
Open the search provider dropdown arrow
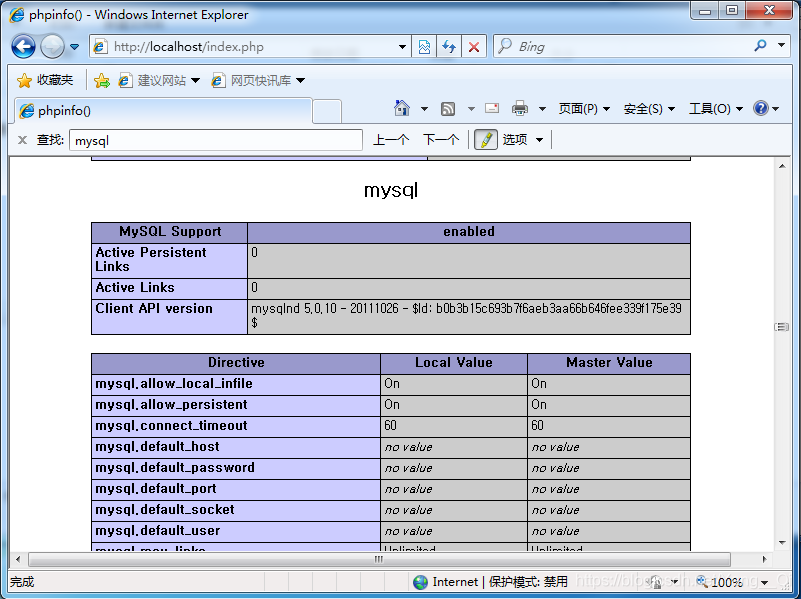[781, 45]
